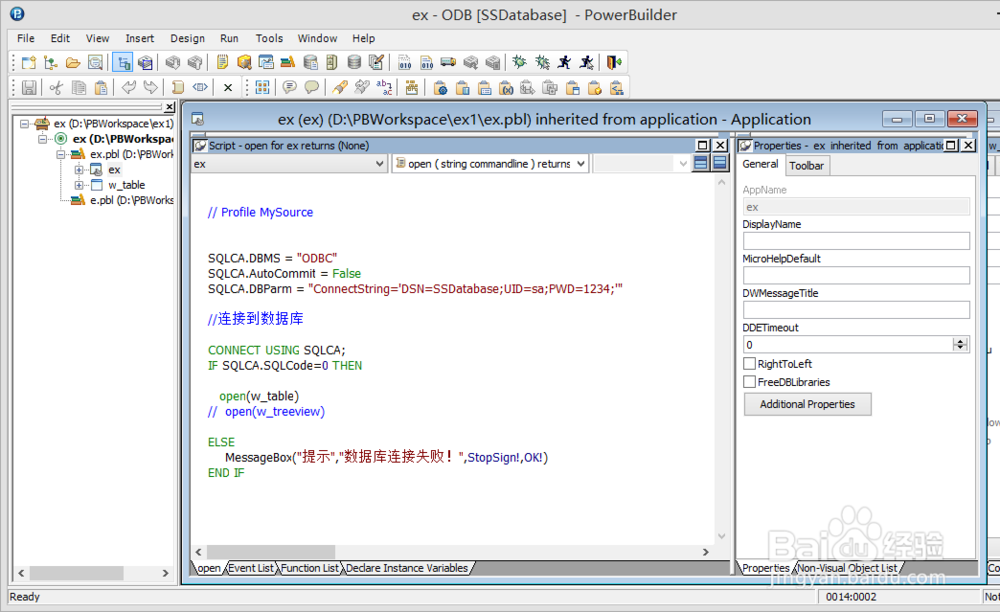Click the MicroHelpDefault input field

click(856, 275)
